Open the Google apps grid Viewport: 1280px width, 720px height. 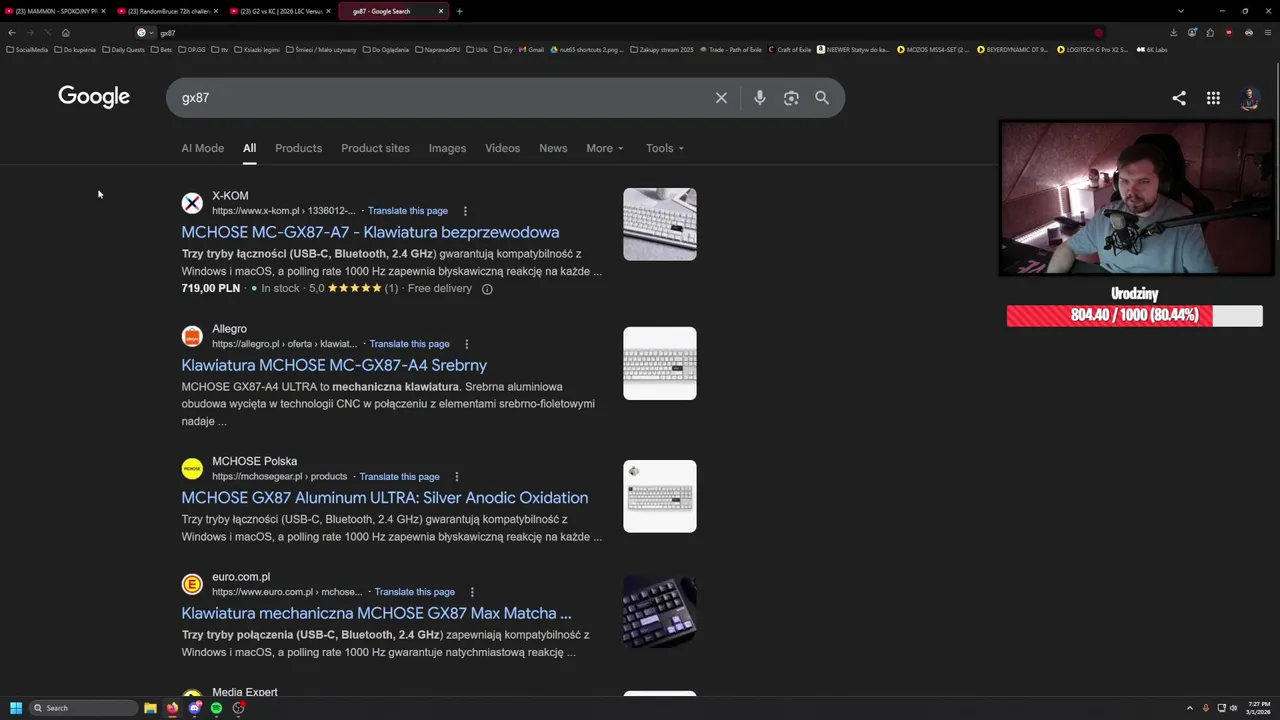point(1213,98)
